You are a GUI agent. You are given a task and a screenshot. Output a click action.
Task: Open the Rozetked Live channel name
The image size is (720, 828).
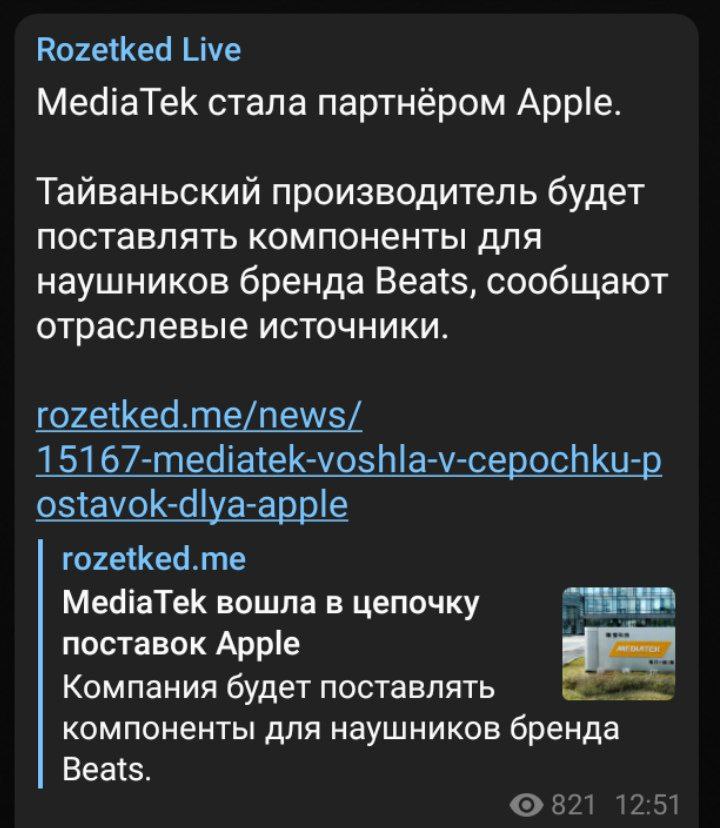click(x=138, y=50)
